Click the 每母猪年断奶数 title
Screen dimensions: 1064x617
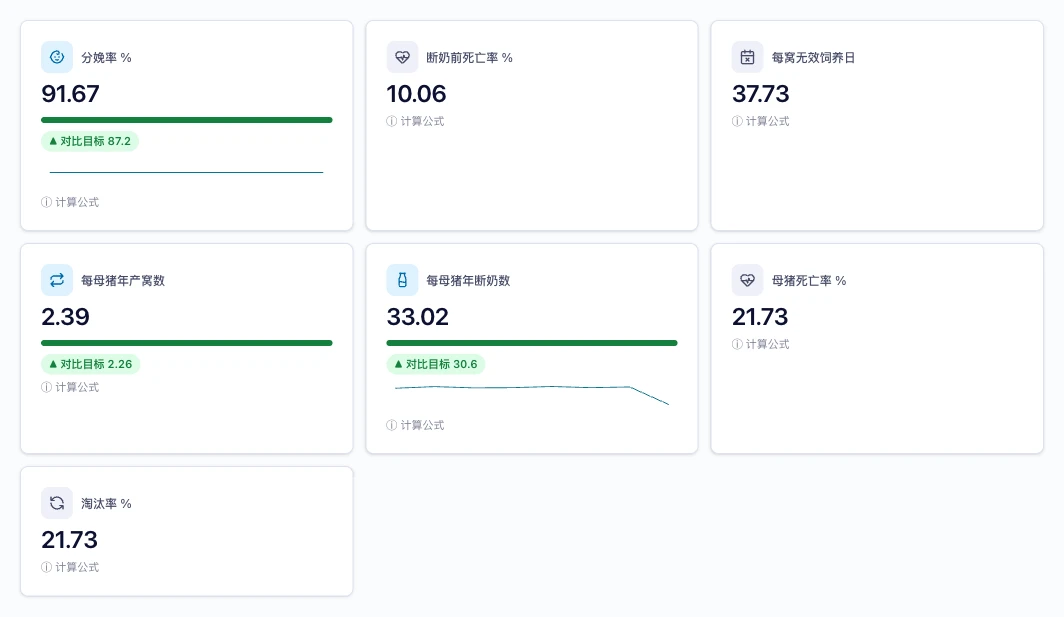click(x=468, y=280)
